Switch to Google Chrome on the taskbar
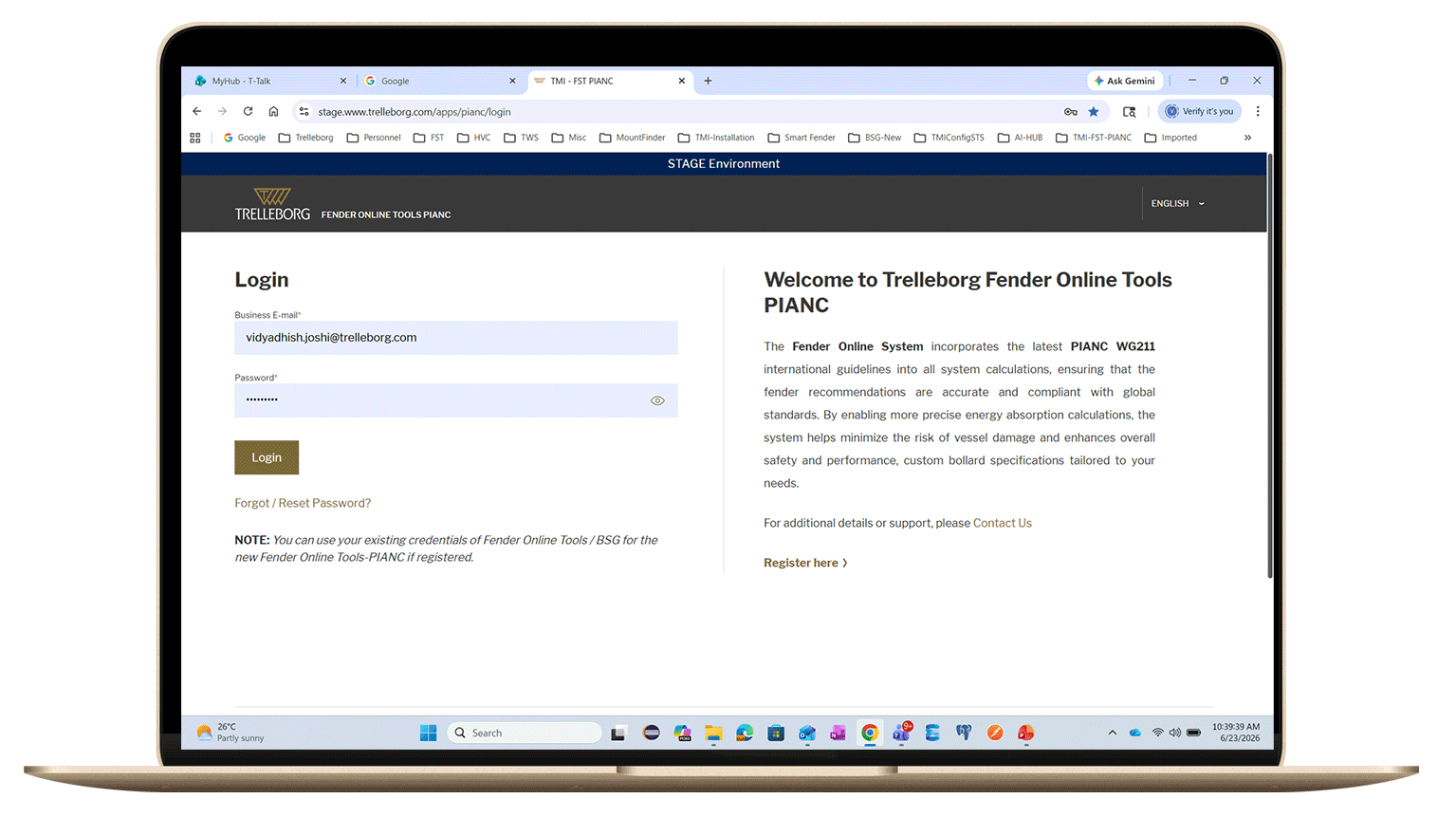The width and height of the screenshot is (1456, 817). coord(870,733)
